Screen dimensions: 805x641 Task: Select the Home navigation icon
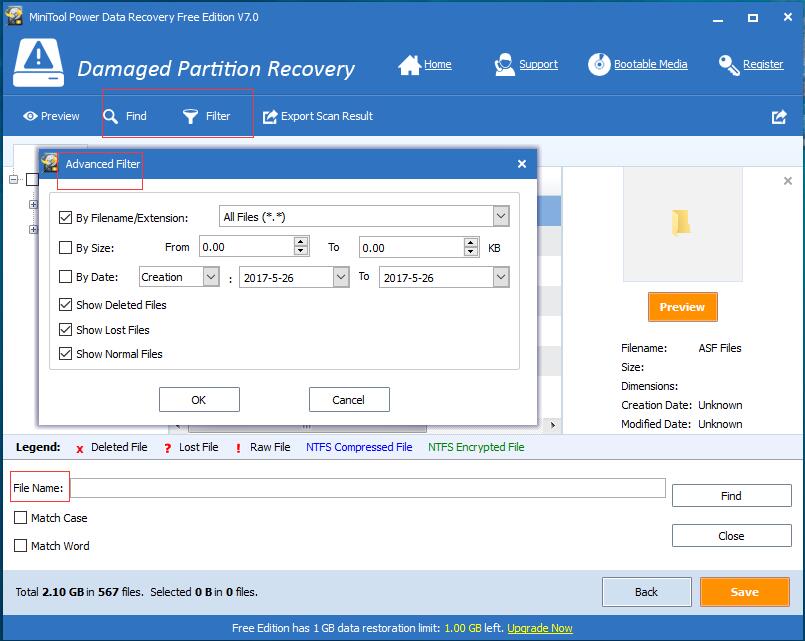[x=426, y=64]
